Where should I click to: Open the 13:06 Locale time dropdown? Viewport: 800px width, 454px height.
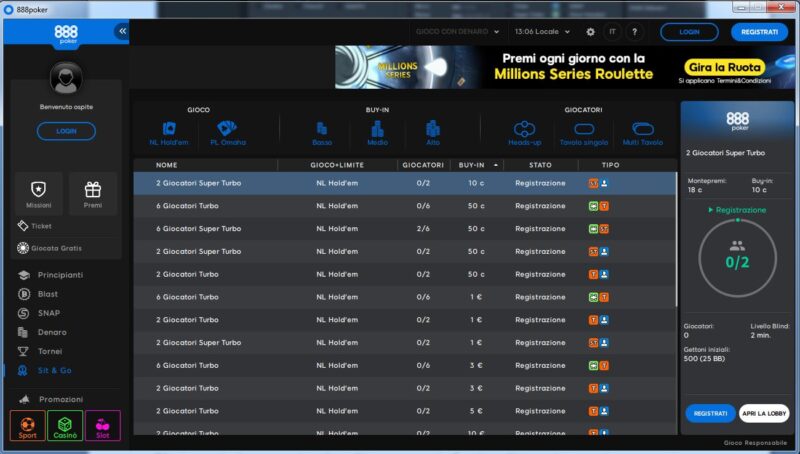click(x=542, y=32)
